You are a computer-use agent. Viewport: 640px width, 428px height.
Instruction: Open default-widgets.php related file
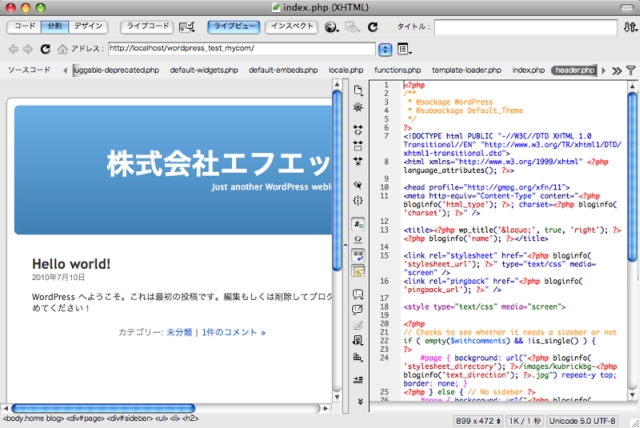click(x=204, y=70)
